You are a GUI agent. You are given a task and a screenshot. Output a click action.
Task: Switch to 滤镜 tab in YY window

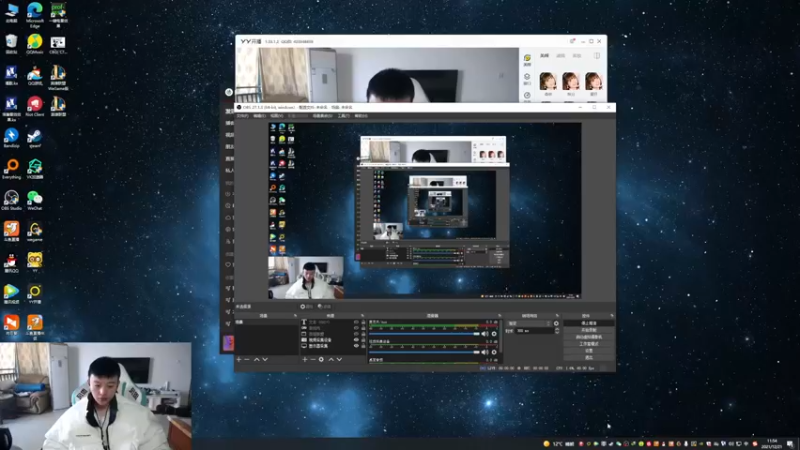pos(560,56)
